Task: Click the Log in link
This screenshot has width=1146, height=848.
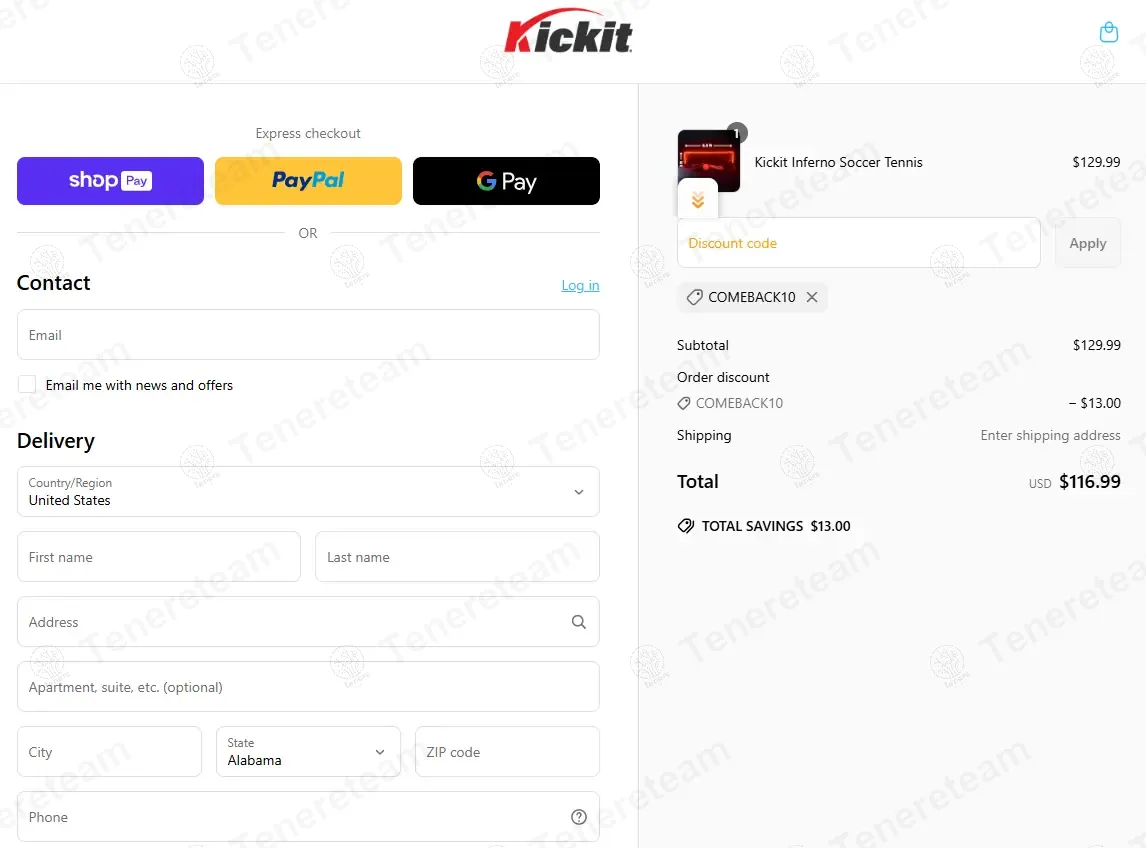Action: pos(580,285)
